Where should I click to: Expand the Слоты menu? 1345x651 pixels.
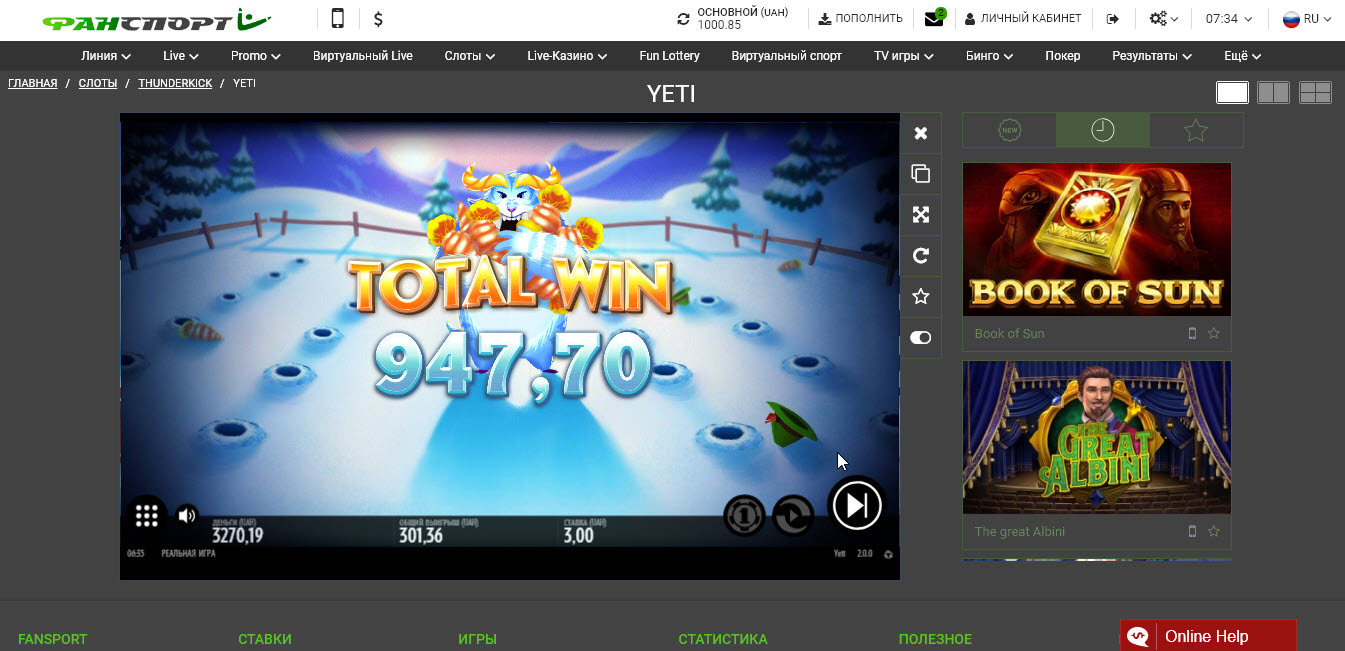[x=470, y=56]
